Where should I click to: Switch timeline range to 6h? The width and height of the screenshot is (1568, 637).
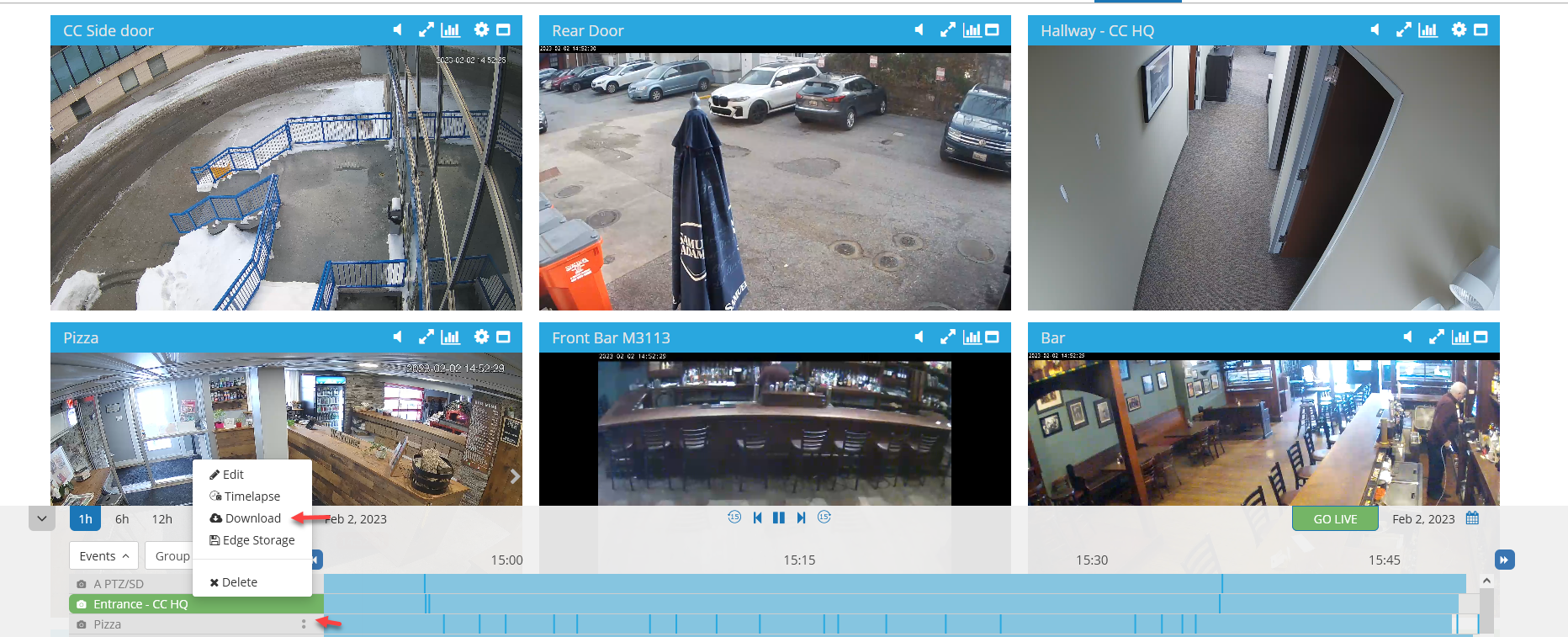click(x=122, y=519)
